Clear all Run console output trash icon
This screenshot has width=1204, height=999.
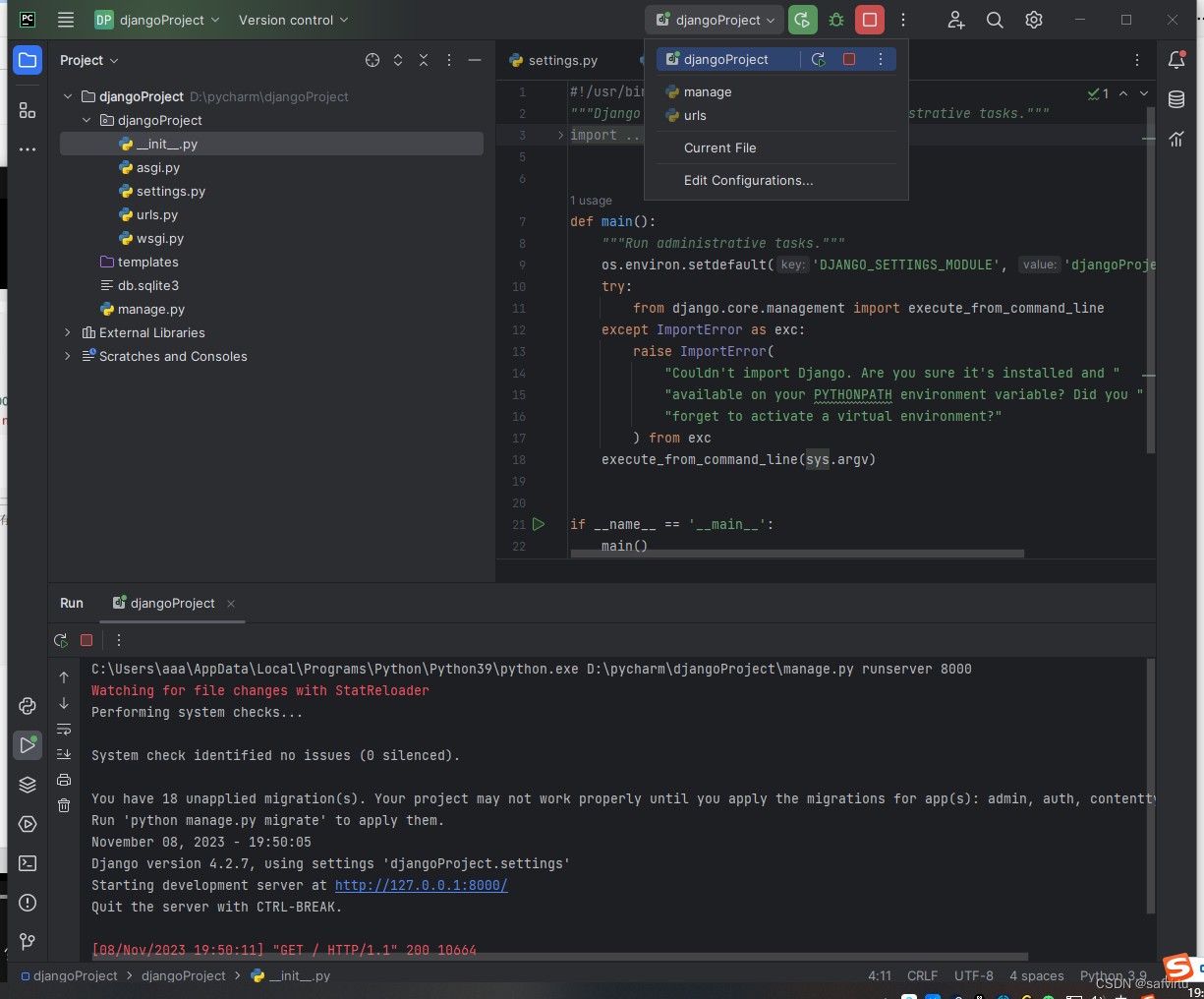tap(64, 805)
